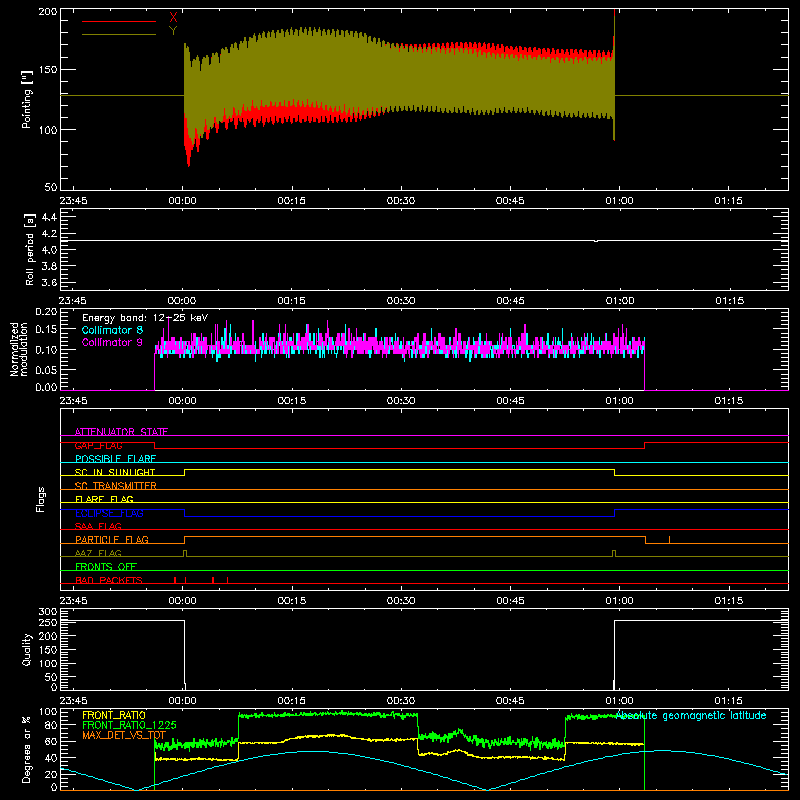Select the Collimator 8 legend label

pyautogui.click(x=112, y=330)
